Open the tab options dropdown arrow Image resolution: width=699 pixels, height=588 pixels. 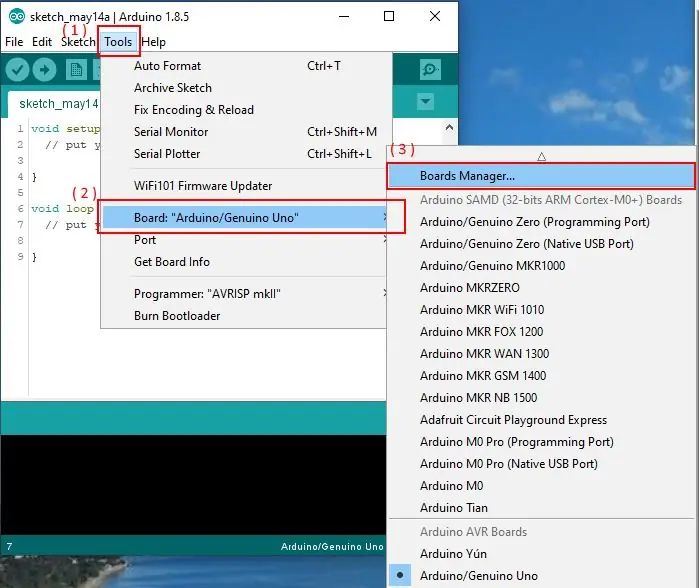tap(426, 101)
